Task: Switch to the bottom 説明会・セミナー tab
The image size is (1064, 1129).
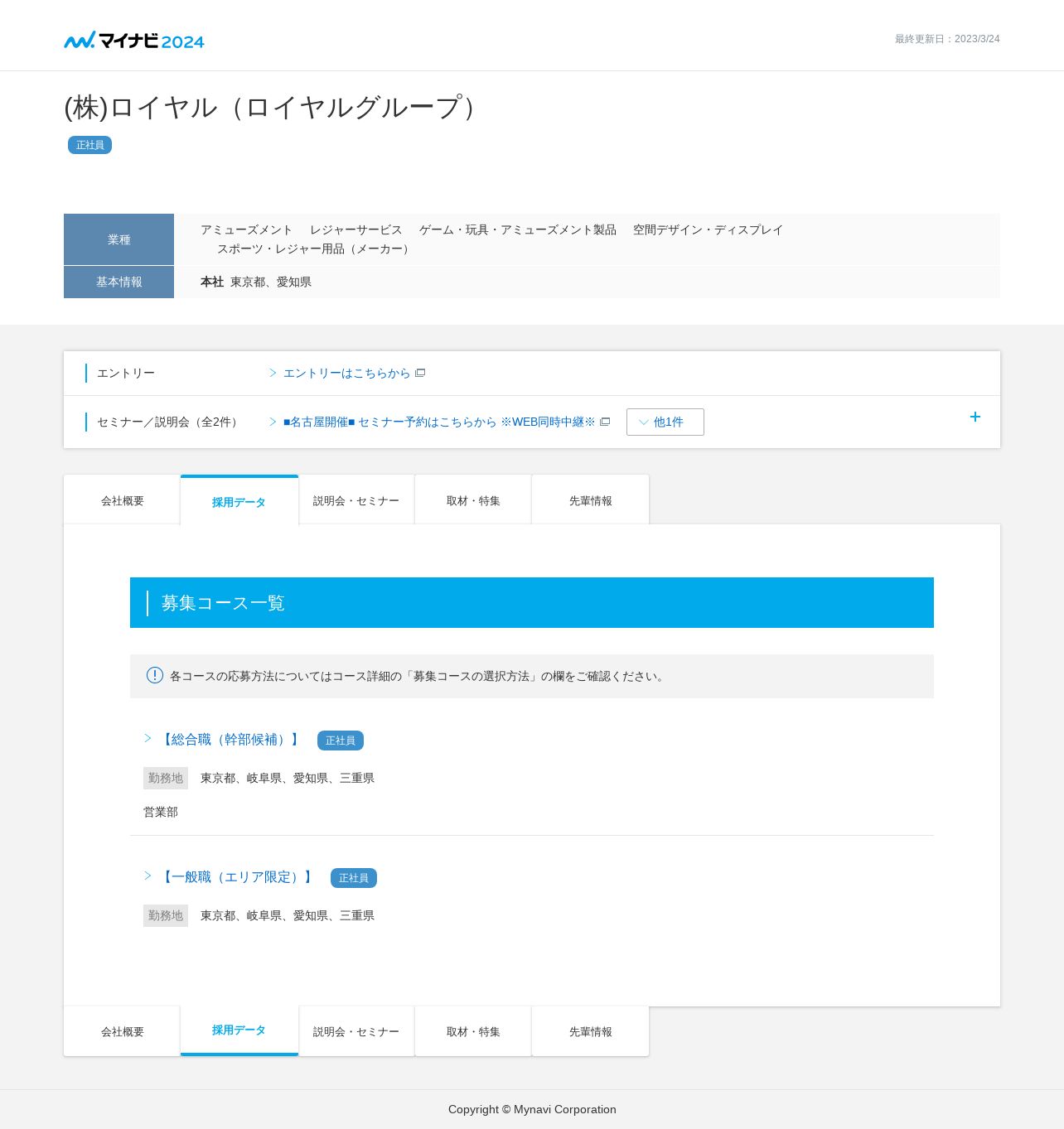Action: tap(356, 1031)
